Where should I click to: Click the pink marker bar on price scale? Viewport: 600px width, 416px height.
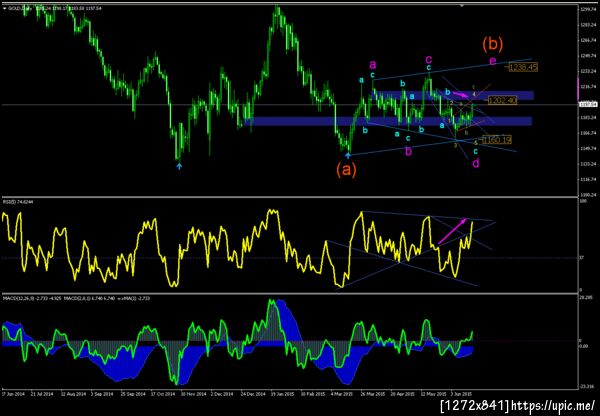578,88
